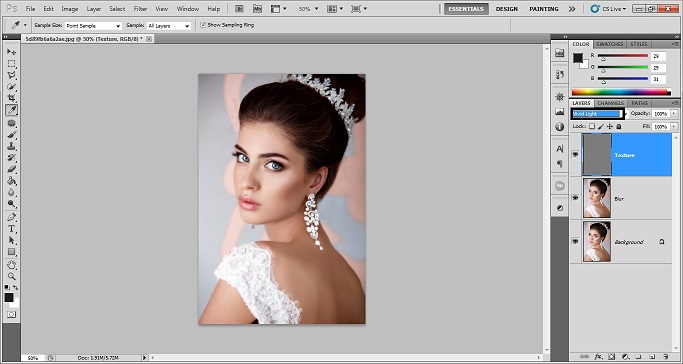Open layer style fx menu
This screenshot has height=364, width=683.
598,357
